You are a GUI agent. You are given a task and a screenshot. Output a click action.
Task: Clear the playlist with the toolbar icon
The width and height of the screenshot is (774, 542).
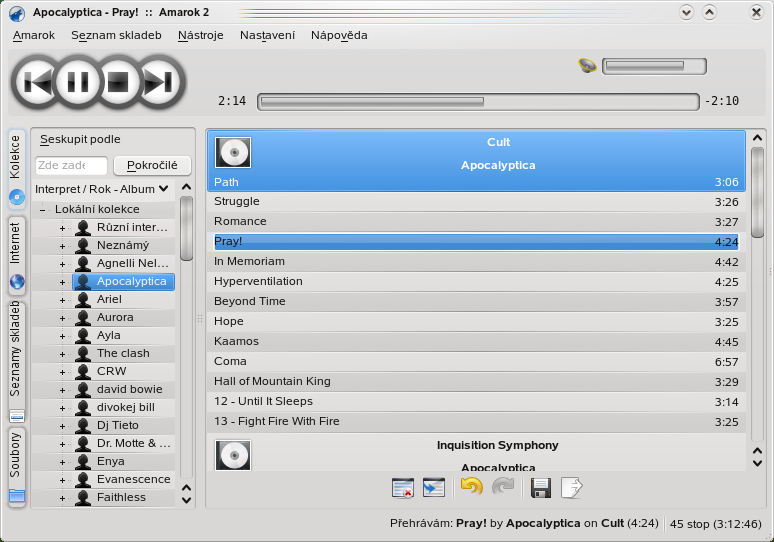click(x=403, y=488)
